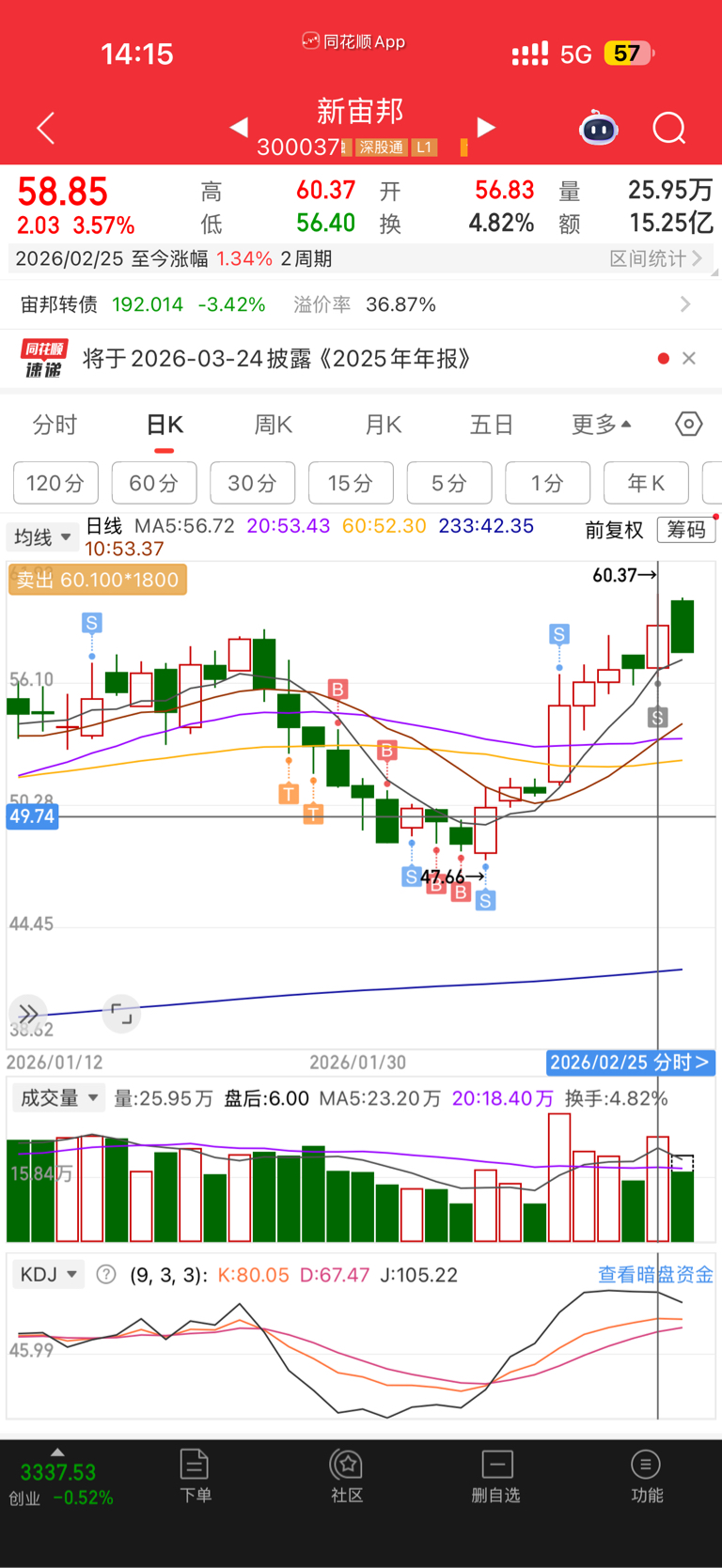The width and height of the screenshot is (722, 1568).
Task: Expand the index bar at 创业 3337.53
Action: pos(58,1478)
